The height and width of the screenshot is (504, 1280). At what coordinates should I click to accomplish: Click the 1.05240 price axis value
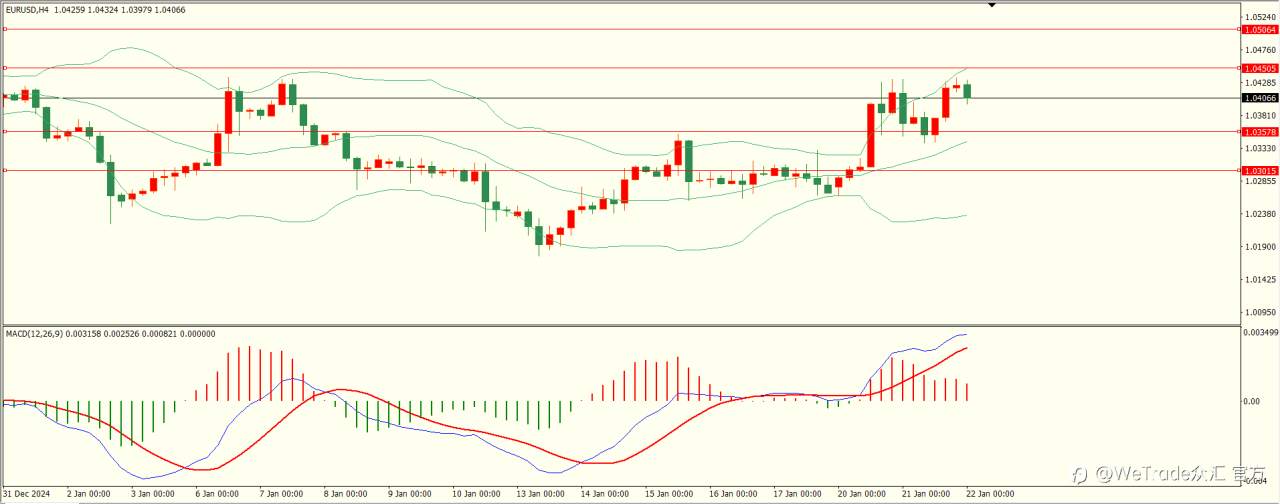pos(1262,18)
